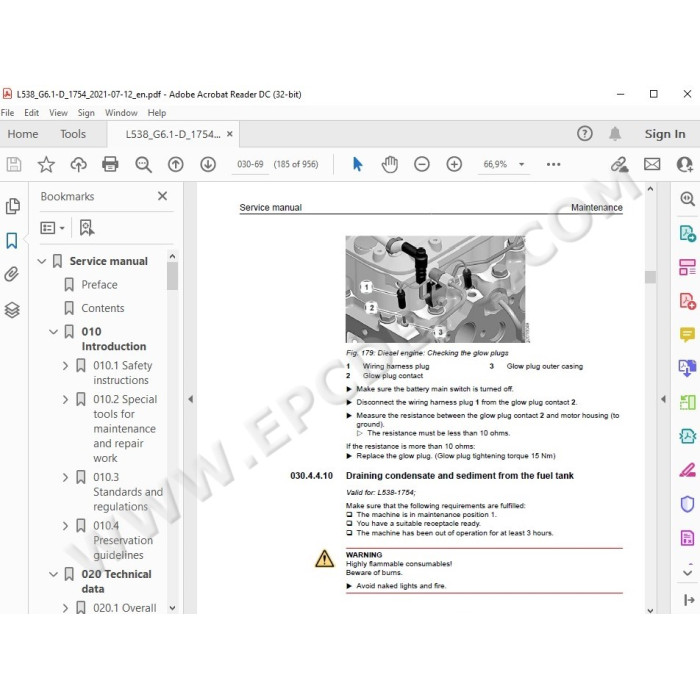Collapse the right tools pane arrow
Screen dimensions: 700x700
coord(663,399)
